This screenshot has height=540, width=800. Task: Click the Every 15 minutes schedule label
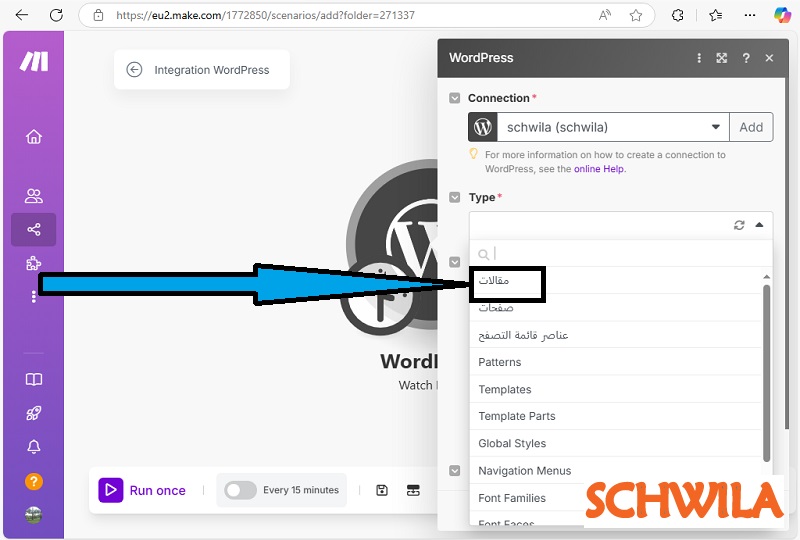[x=301, y=490]
